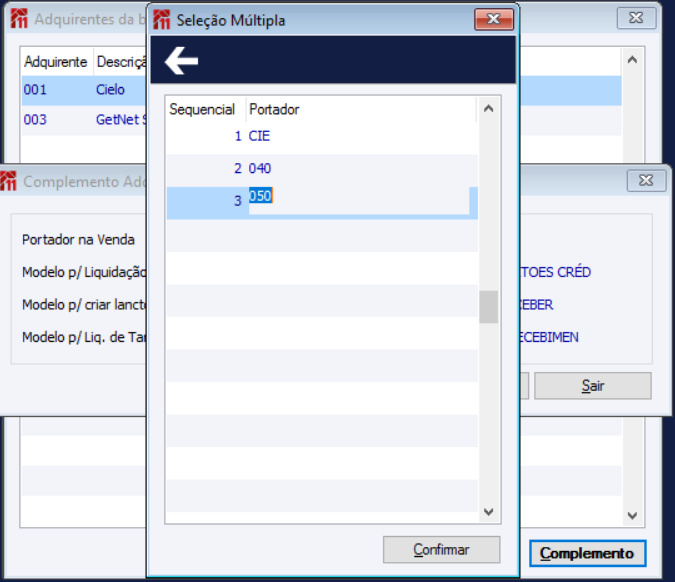Click the Confirmar button
The height and width of the screenshot is (582, 675).
[441, 549]
